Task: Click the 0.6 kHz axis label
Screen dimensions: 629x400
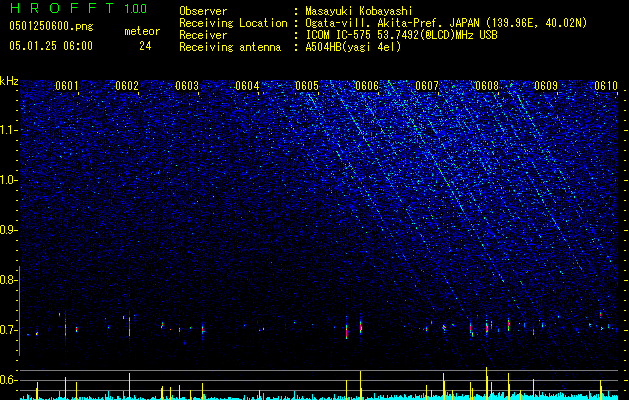Action: [9, 380]
